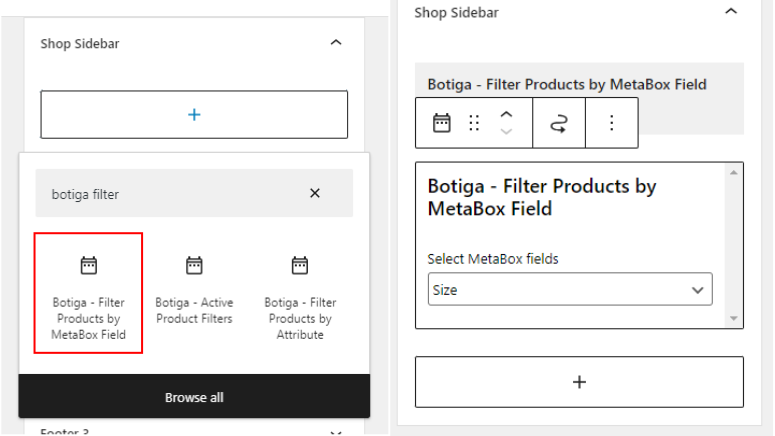Click the drag handle dots icon
The height and width of the screenshot is (436, 775).
[474, 123]
